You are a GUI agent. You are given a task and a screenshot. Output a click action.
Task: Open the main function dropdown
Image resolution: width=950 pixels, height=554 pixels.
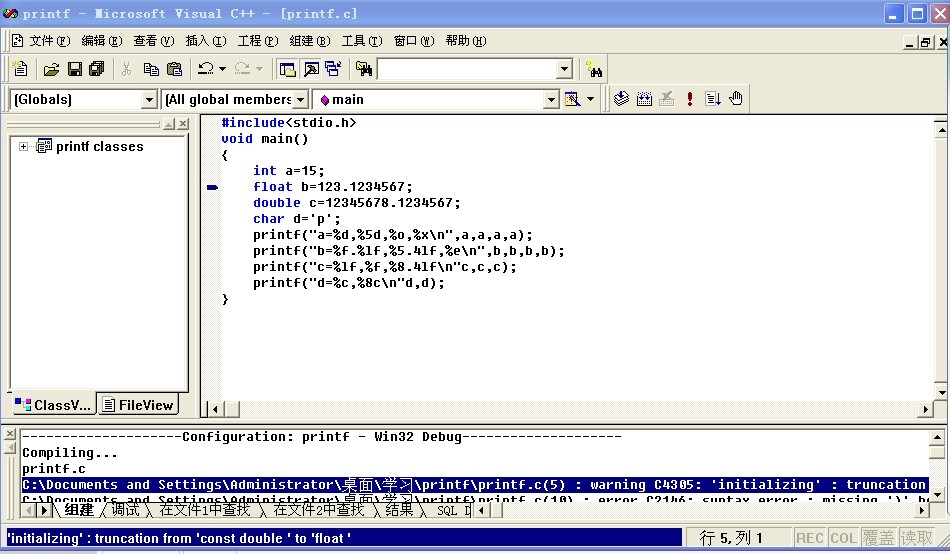[550, 99]
